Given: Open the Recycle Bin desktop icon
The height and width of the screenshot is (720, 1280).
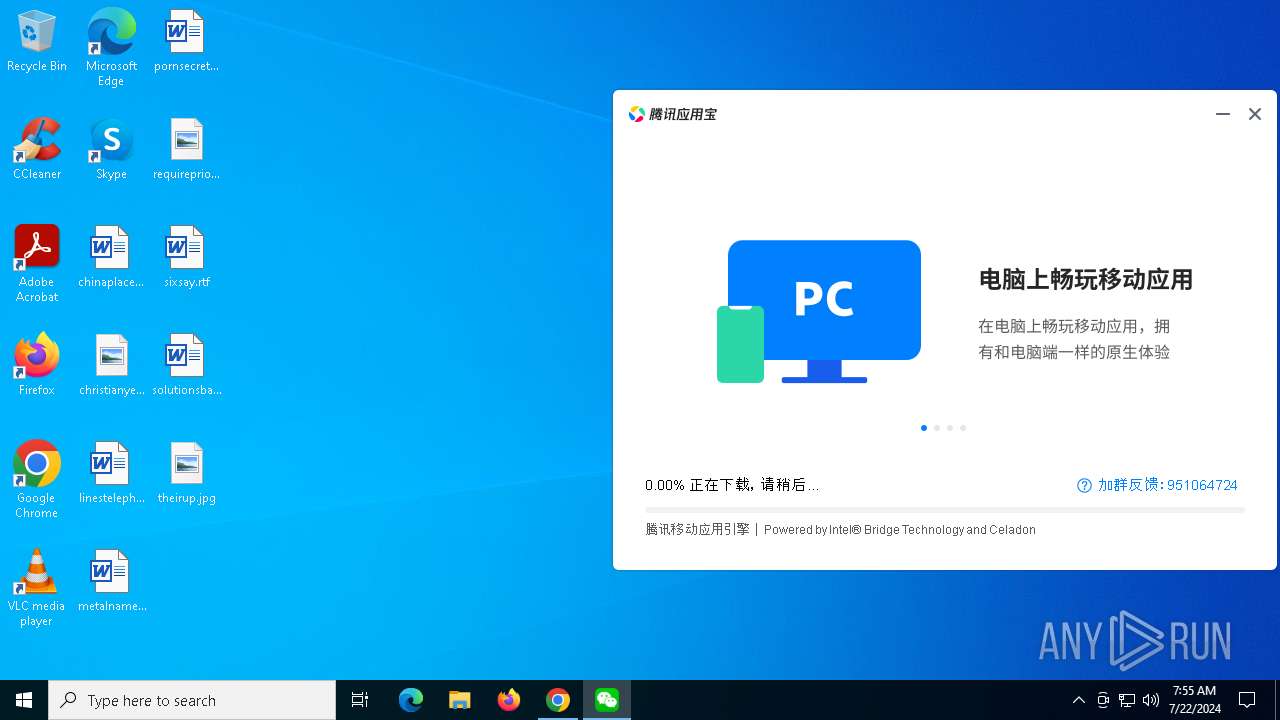Looking at the screenshot, I should [37, 41].
